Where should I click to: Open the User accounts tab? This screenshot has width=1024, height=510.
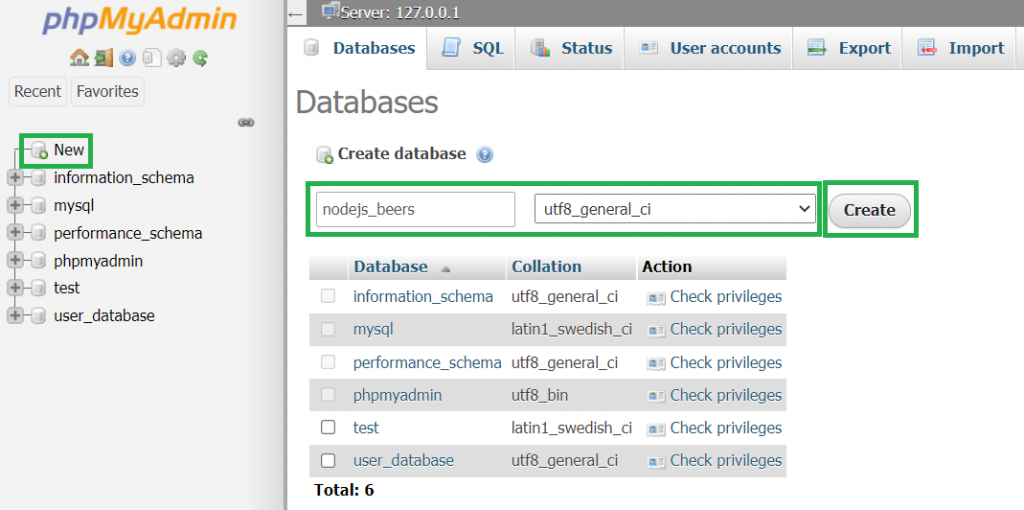(x=709, y=48)
